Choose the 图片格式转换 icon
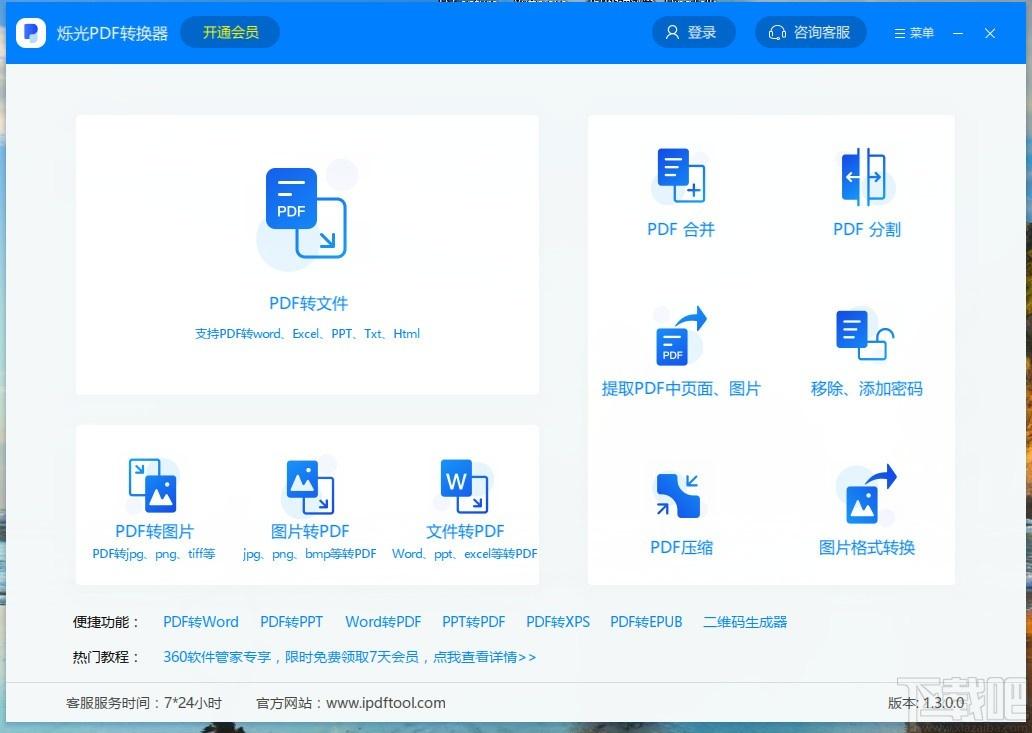1032x733 pixels. pos(866,494)
